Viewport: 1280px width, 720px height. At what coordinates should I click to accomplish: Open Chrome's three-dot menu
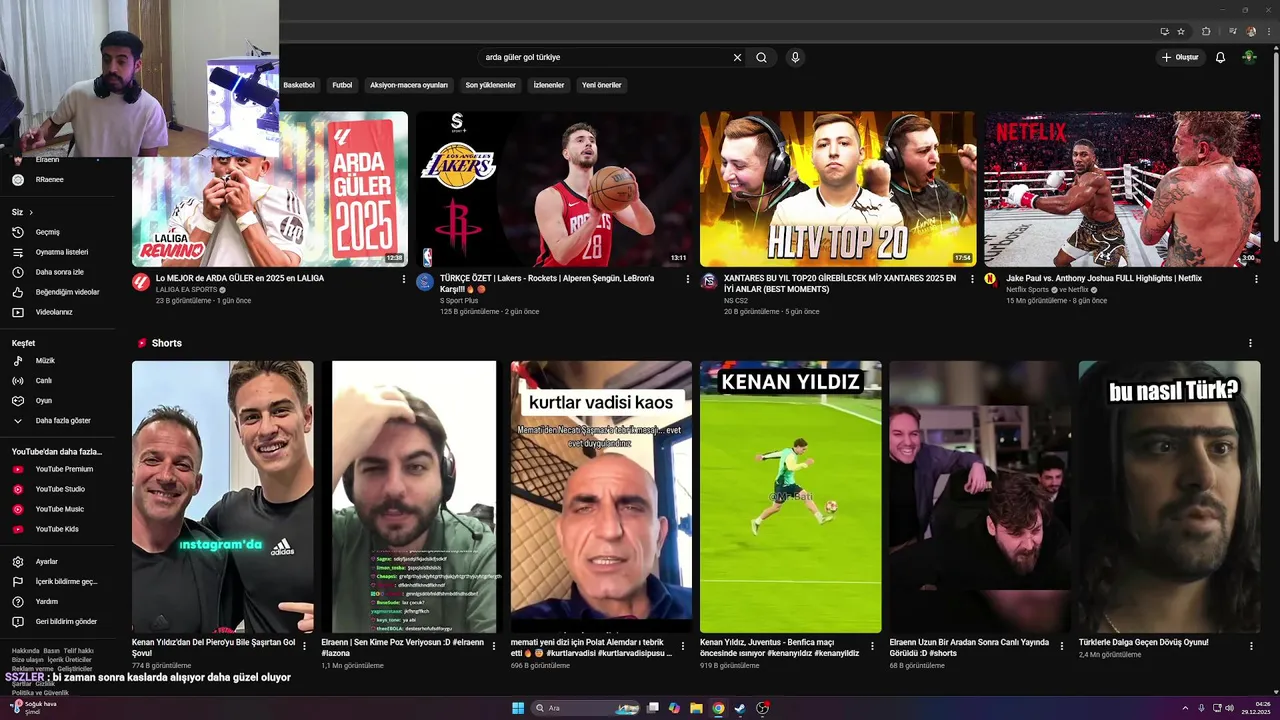coord(1268,31)
